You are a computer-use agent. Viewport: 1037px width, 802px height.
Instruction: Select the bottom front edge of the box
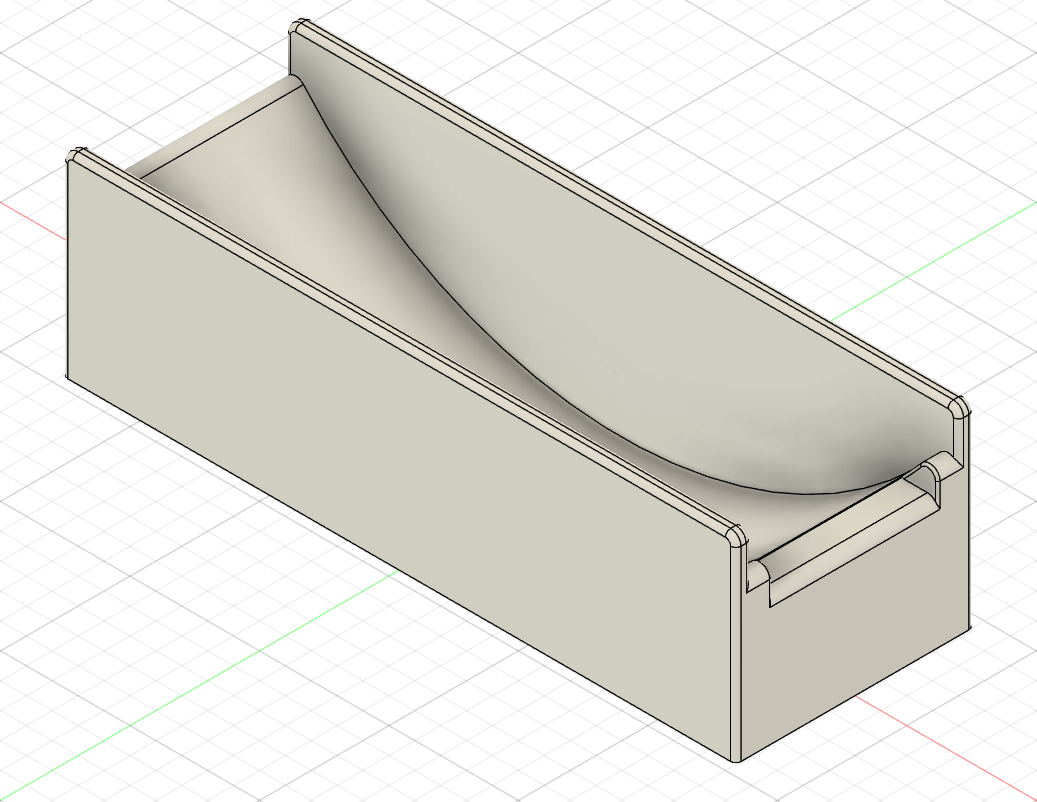click(400, 570)
